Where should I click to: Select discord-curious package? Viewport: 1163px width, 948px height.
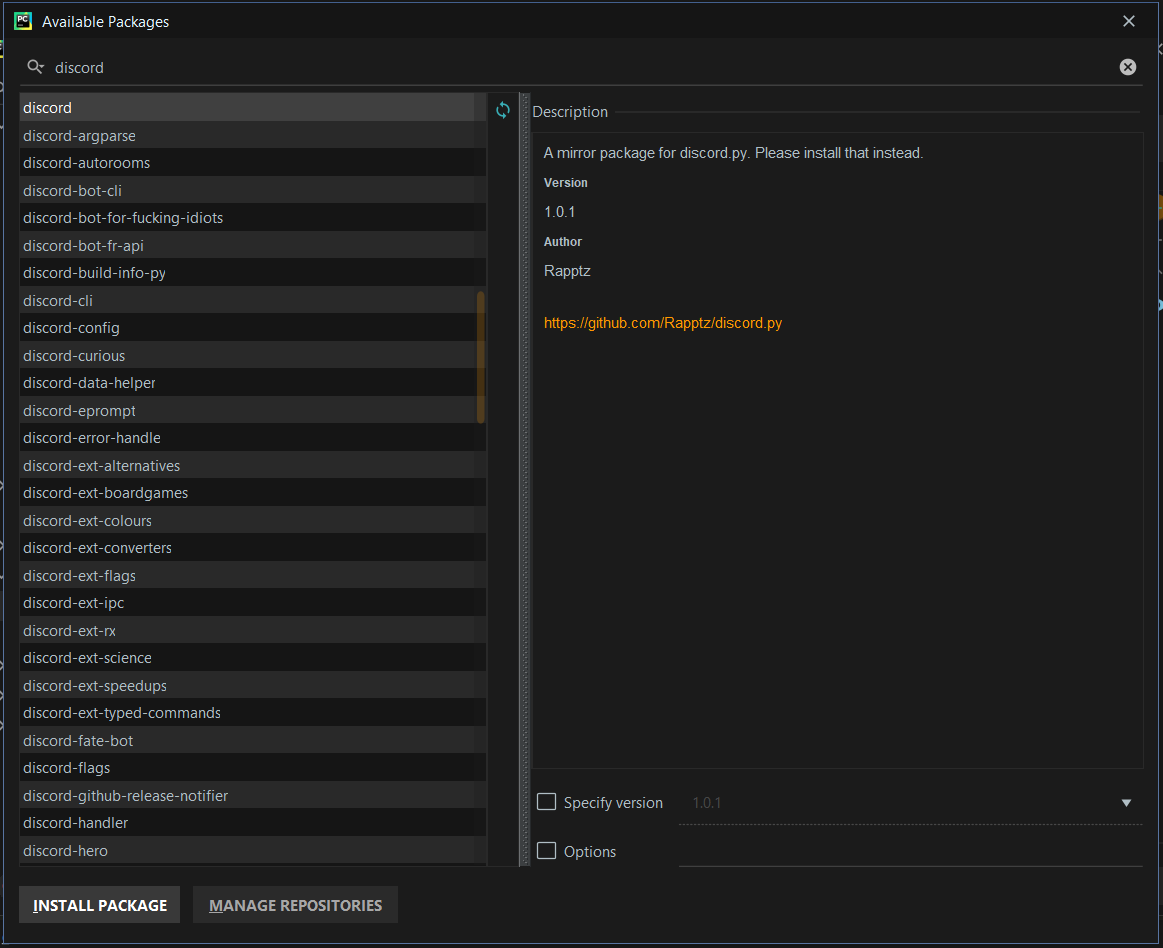coord(252,355)
